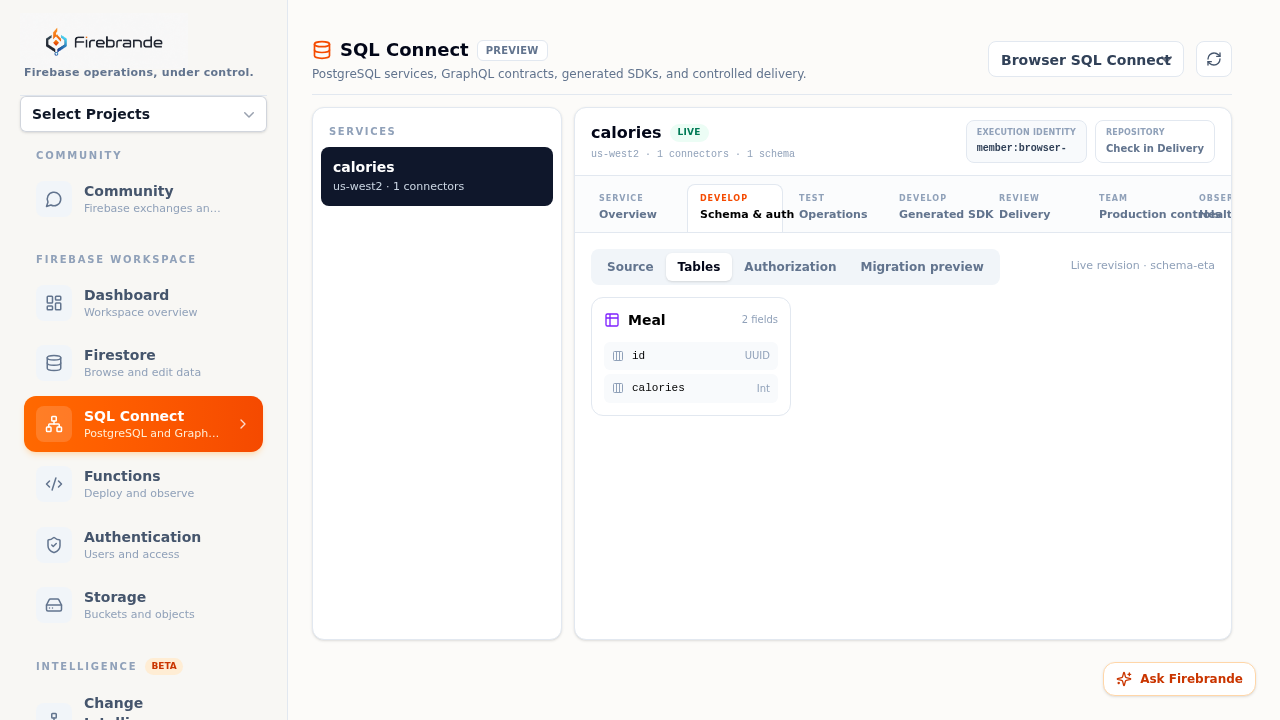Click the calories service title in panel header

tap(626, 132)
